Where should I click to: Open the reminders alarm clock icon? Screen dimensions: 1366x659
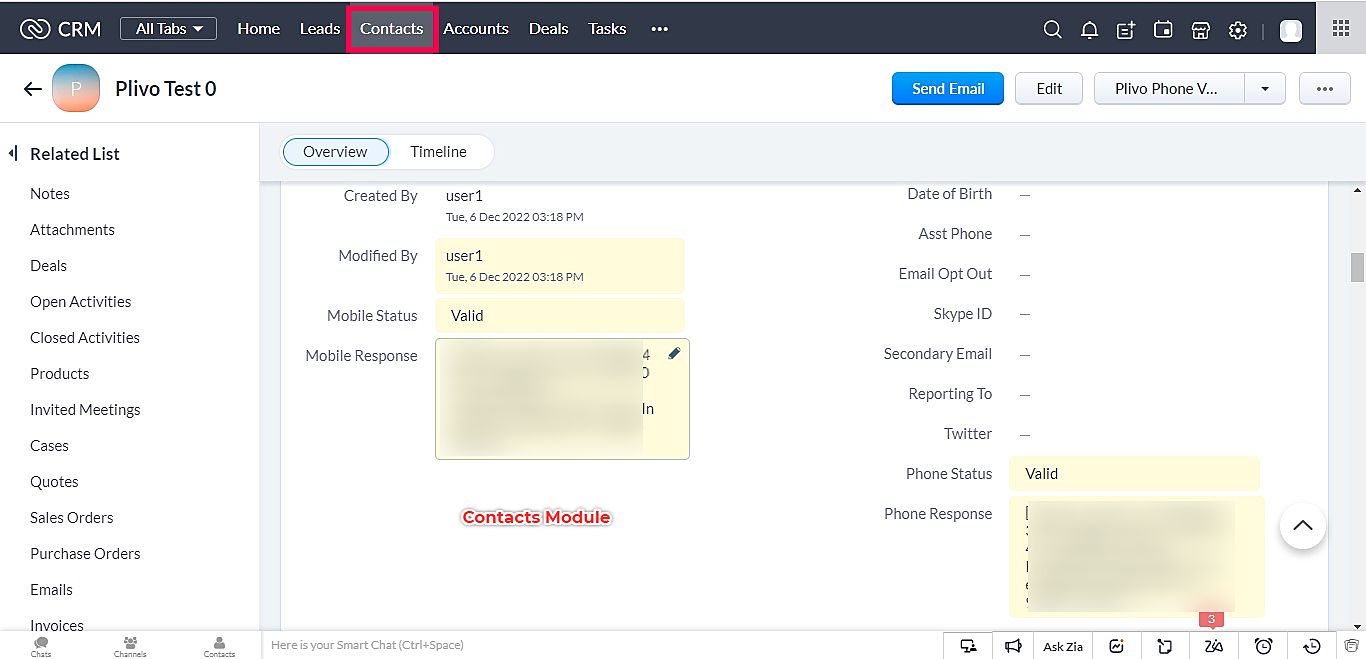coord(1263,646)
